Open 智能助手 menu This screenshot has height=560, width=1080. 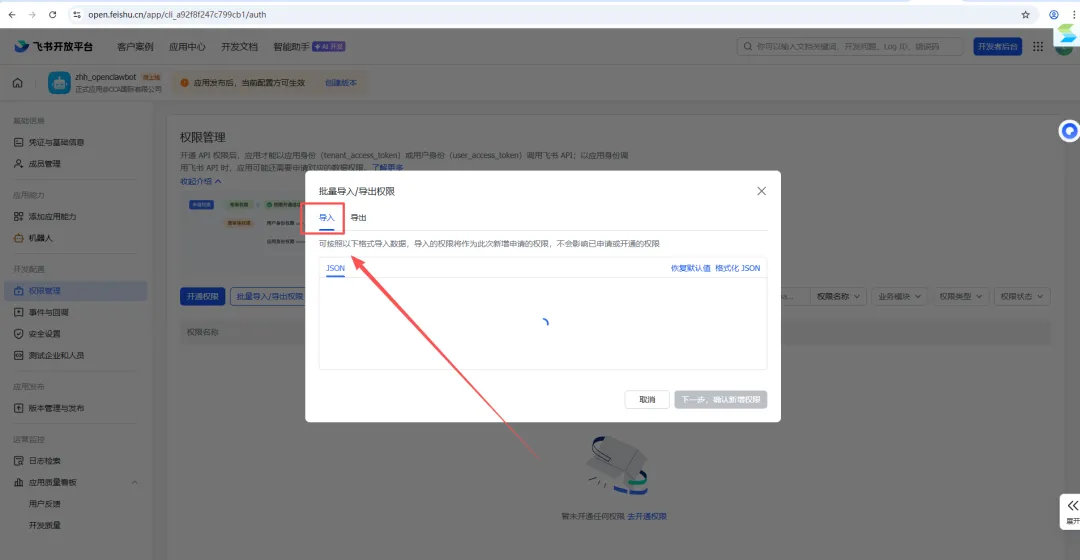(291, 47)
